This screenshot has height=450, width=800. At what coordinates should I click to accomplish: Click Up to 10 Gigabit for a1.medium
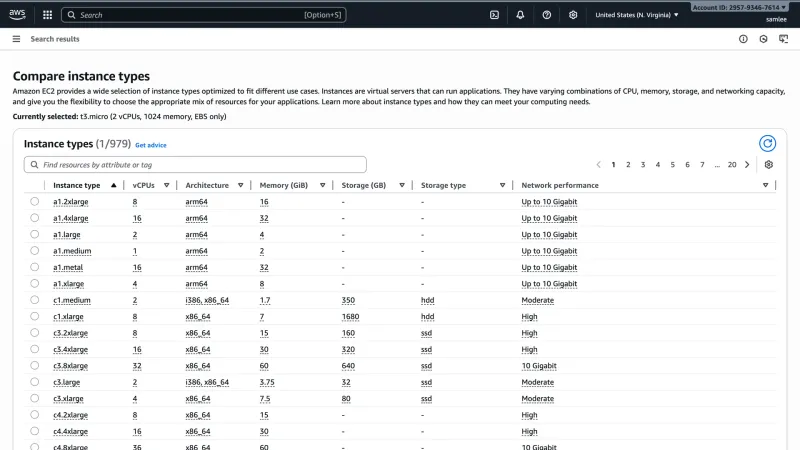point(549,251)
